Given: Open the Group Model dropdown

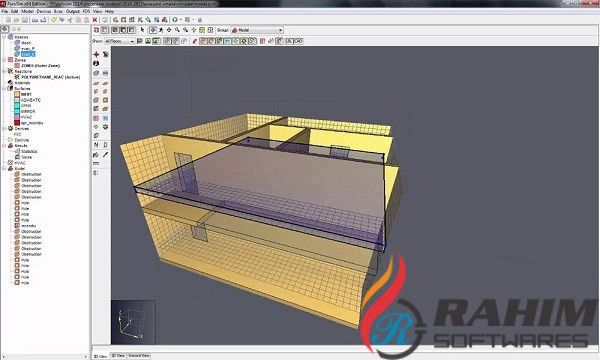Looking at the screenshot, I should click(257, 30).
